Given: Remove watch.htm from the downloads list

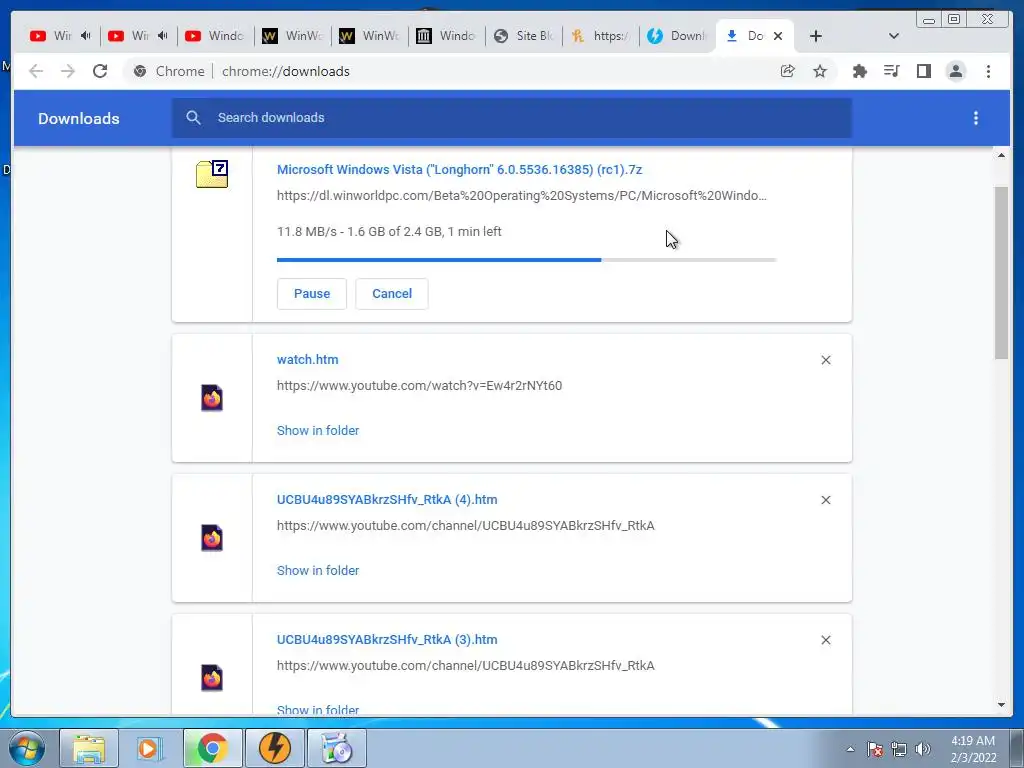Looking at the screenshot, I should (x=825, y=360).
